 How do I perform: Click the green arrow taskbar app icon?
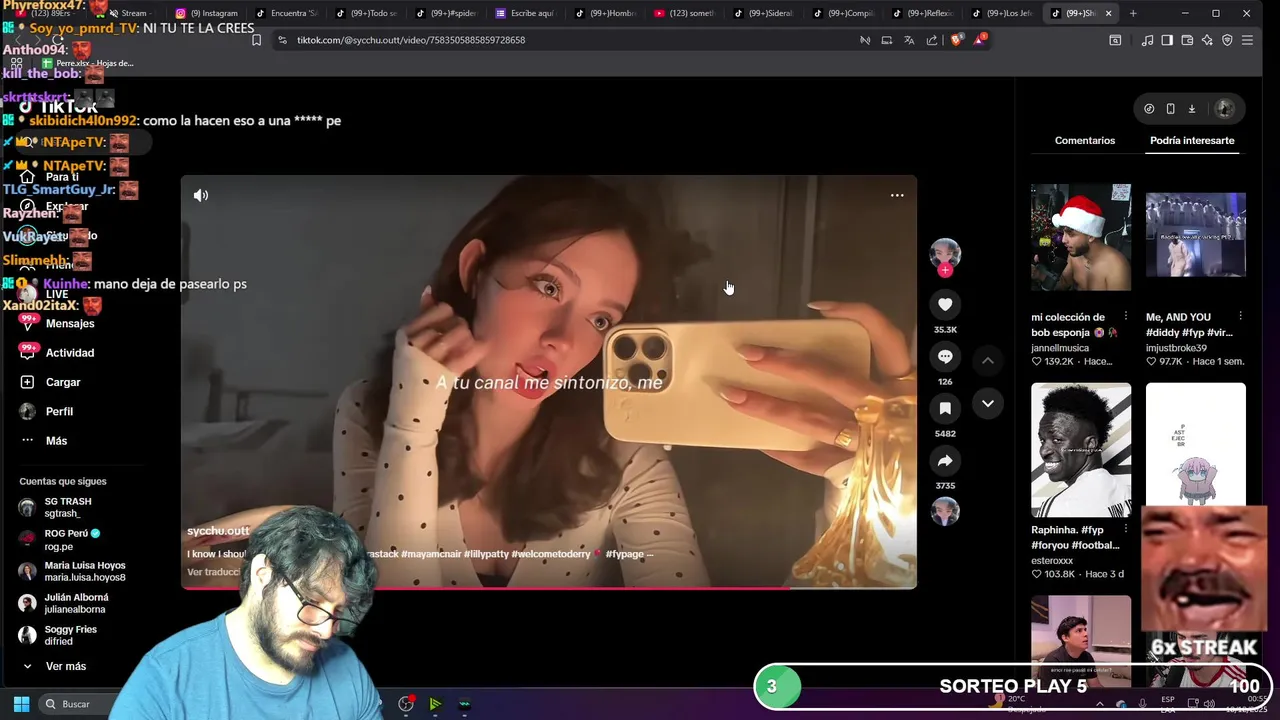point(435,704)
